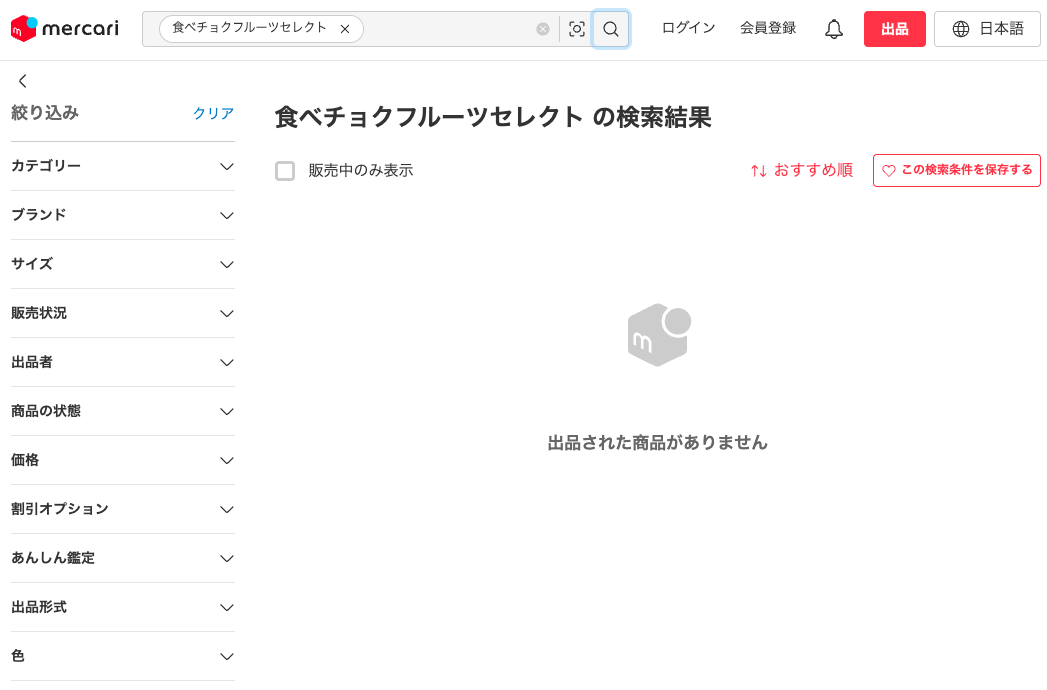Open the ログイン link
The width and height of the screenshot is (1047, 690).
pyautogui.click(x=688, y=28)
